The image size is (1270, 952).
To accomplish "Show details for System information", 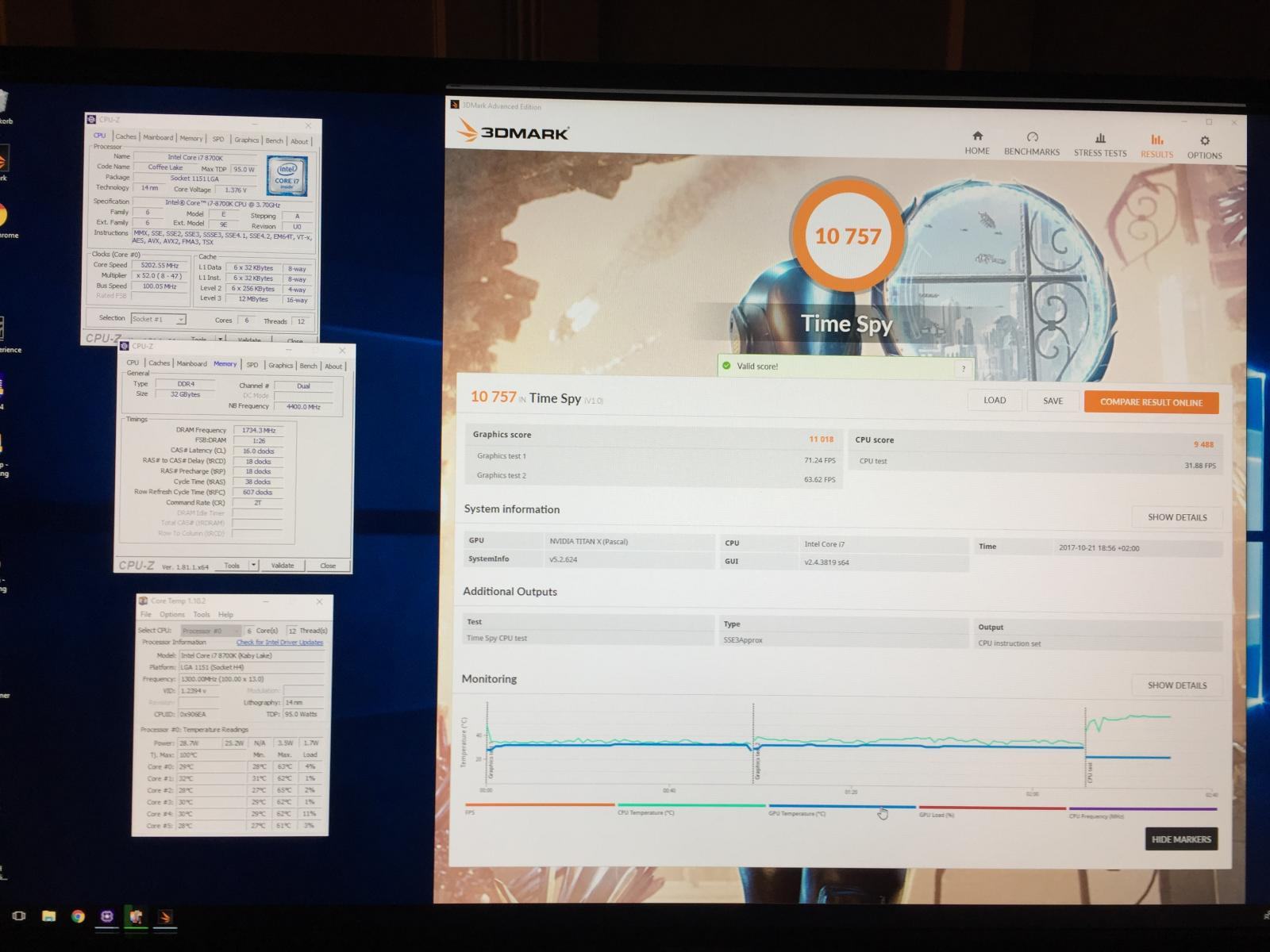I will pyautogui.click(x=1177, y=517).
